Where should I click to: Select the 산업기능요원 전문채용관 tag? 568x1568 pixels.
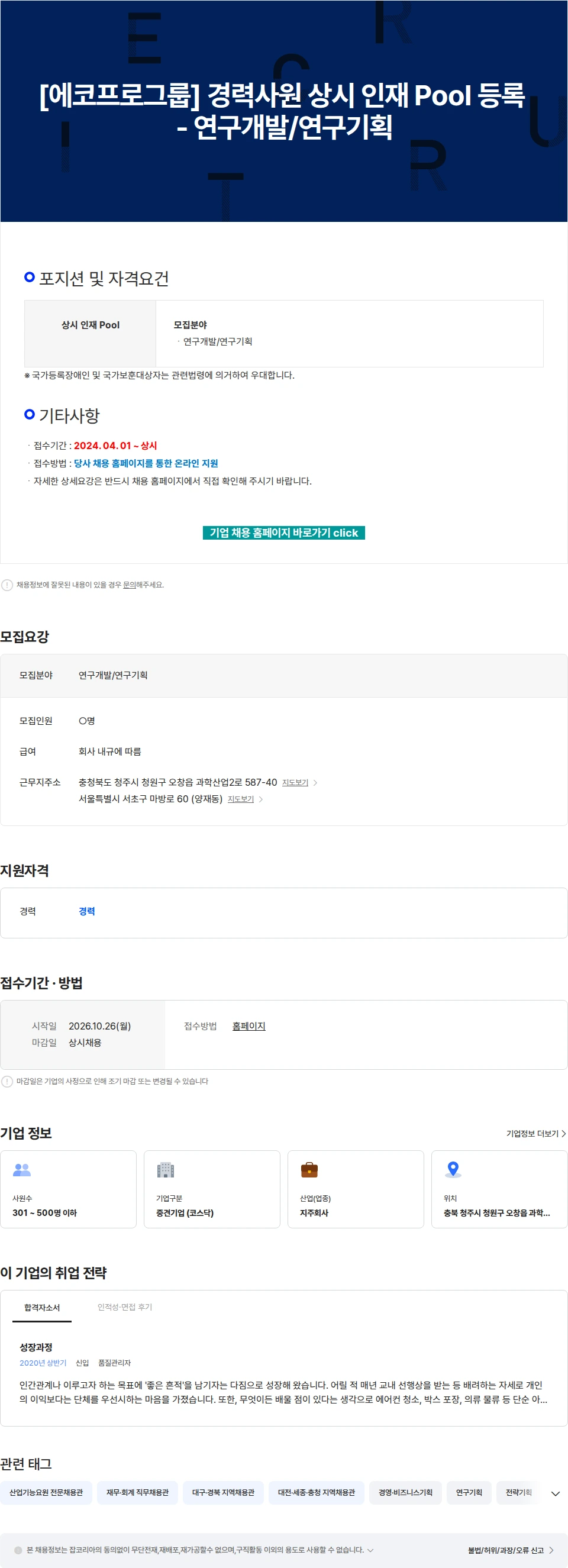[46, 1492]
